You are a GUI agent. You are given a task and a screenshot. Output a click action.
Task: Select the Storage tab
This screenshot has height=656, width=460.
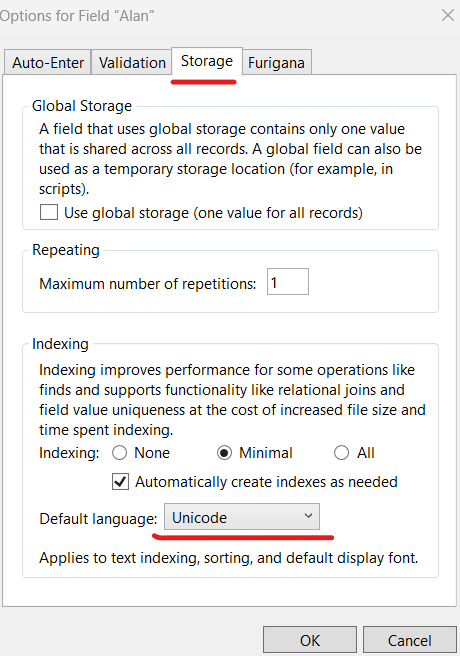(x=207, y=61)
